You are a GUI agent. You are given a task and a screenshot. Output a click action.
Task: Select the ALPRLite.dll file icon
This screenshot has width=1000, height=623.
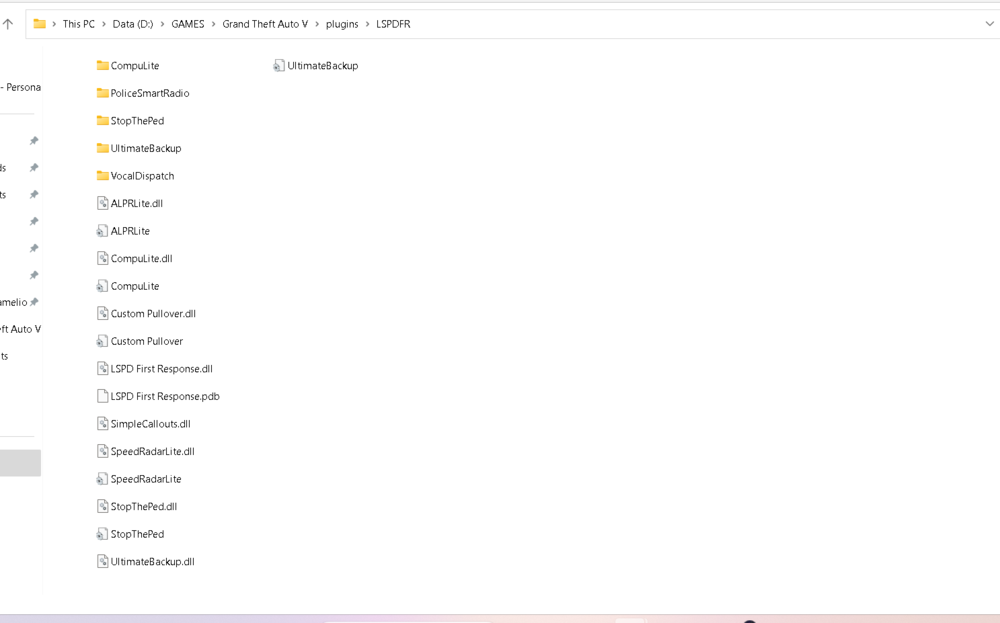(x=102, y=203)
